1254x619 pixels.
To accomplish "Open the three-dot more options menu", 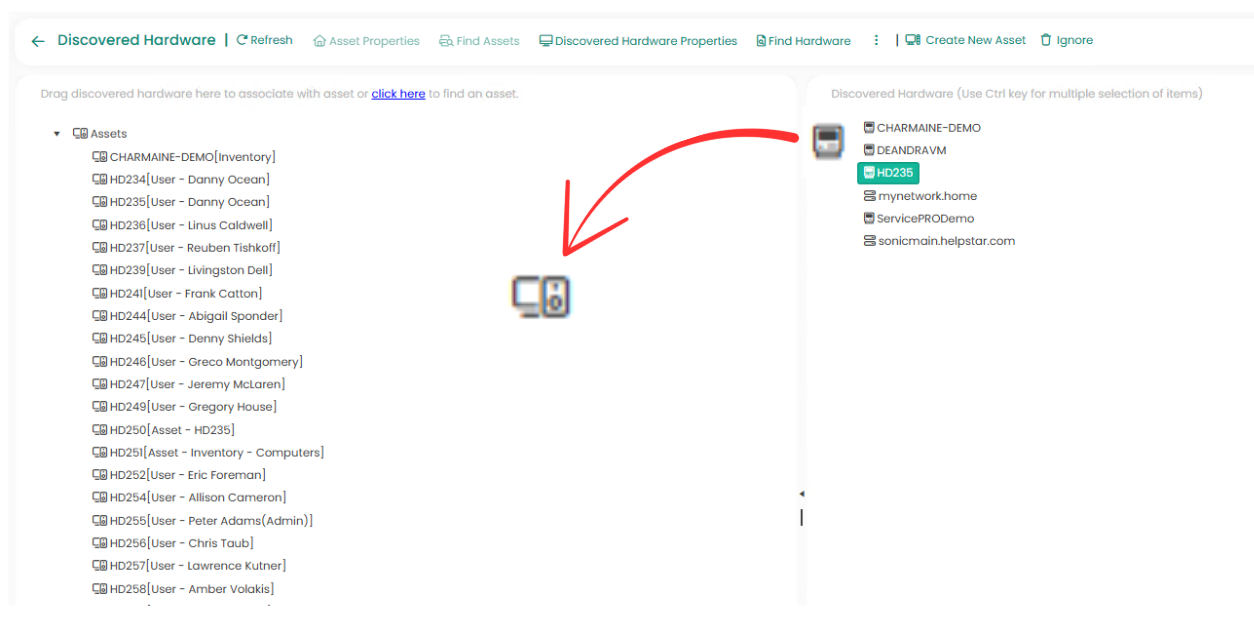I will pos(876,41).
